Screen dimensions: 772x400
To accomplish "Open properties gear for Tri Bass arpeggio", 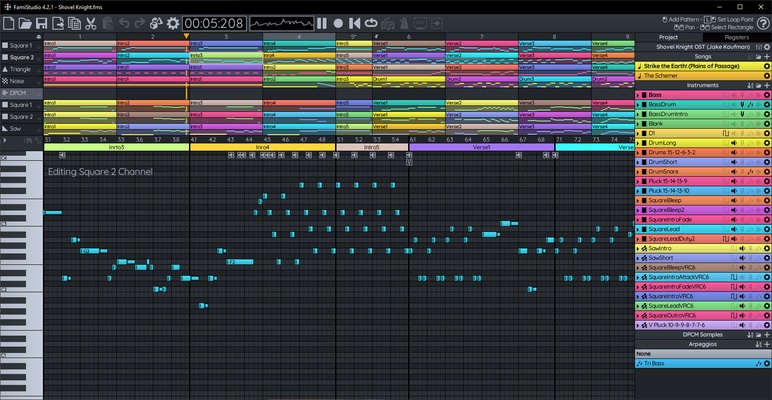I will pos(767,364).
